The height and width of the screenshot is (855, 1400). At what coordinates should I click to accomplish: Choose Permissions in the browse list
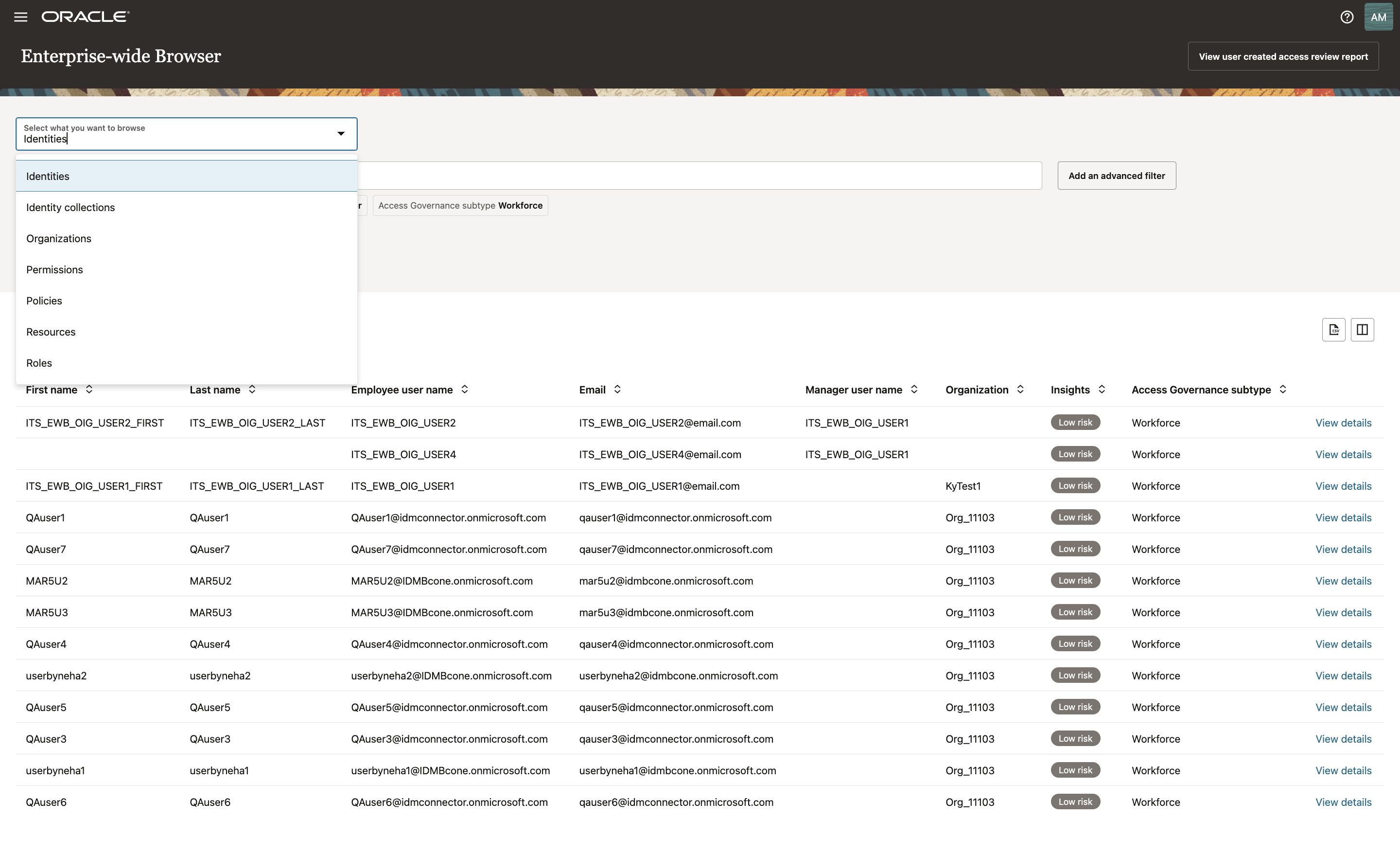[54, 269]
